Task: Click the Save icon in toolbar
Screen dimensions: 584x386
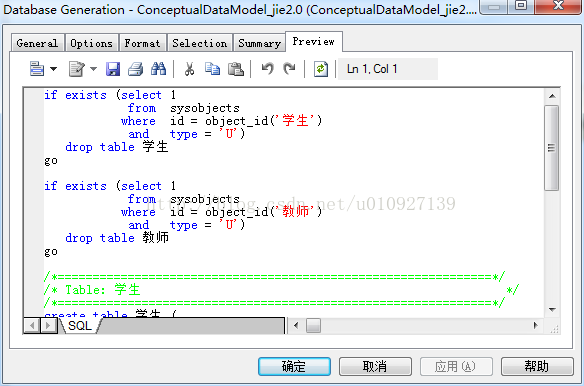Action: tap(113, 69)
